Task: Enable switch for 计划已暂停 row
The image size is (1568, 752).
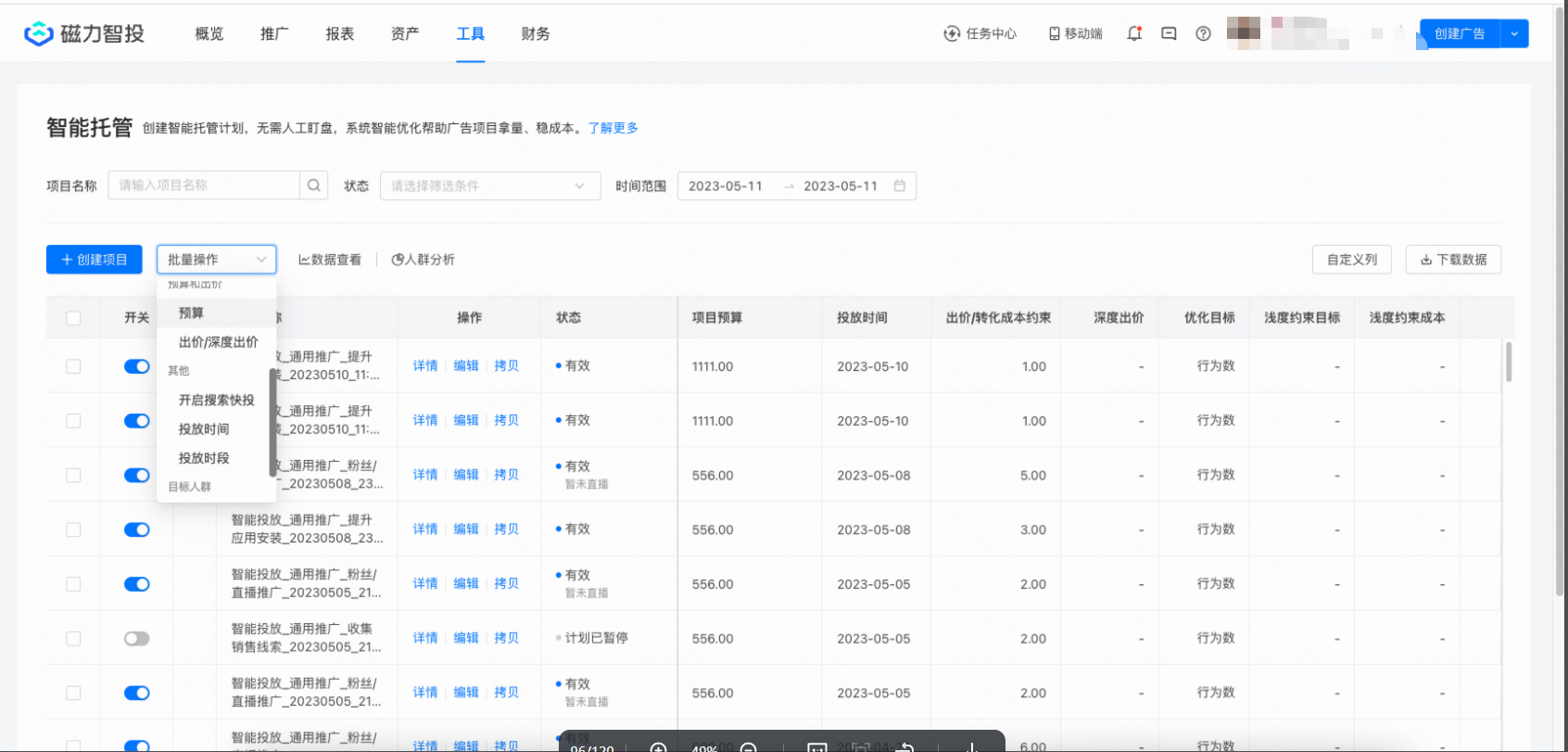Action: click(x=137, y=638)
